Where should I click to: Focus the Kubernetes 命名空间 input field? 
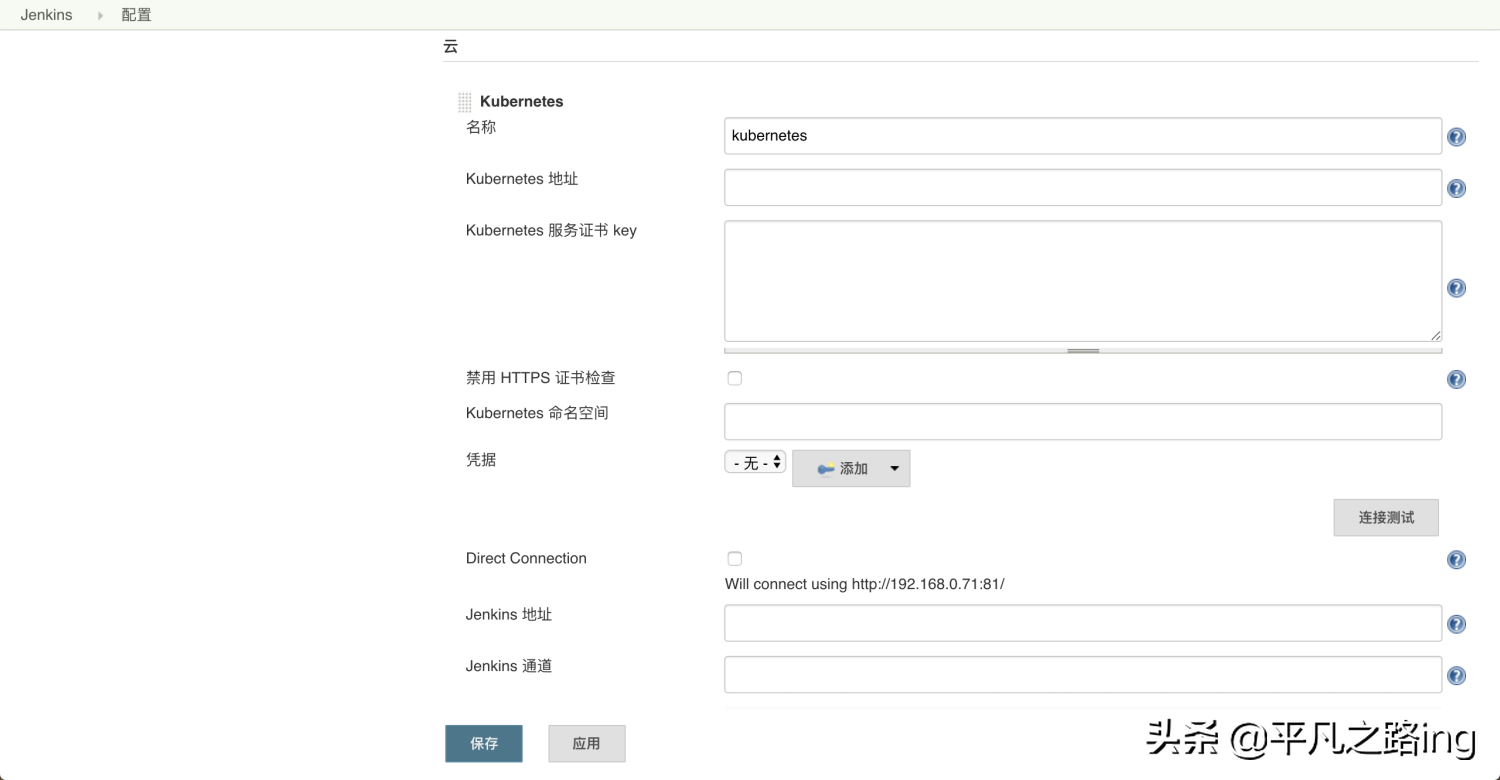pyautogui.click(x=1082, y=421)
